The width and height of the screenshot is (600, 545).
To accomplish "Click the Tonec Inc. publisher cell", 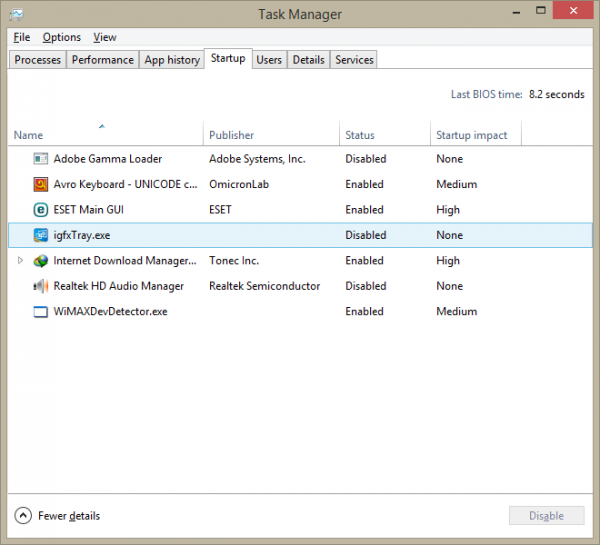I will click(x=234, y=261).
